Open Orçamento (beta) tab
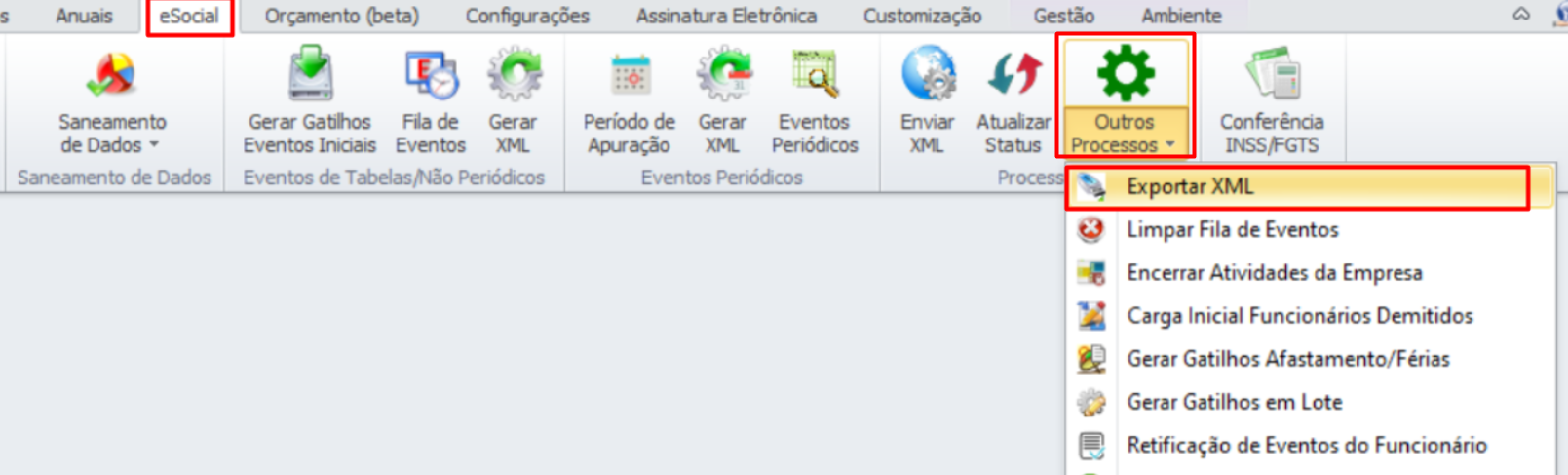1568x475 pixels. 342,17
